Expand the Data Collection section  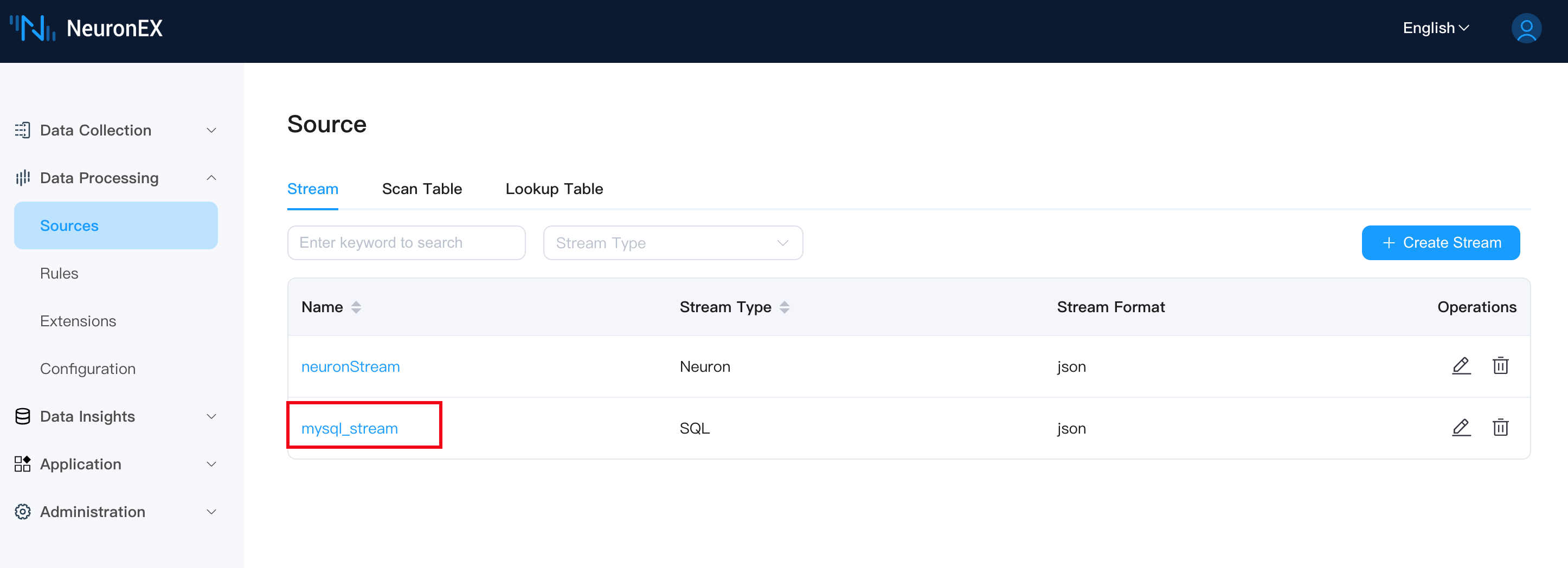(210, 130)
